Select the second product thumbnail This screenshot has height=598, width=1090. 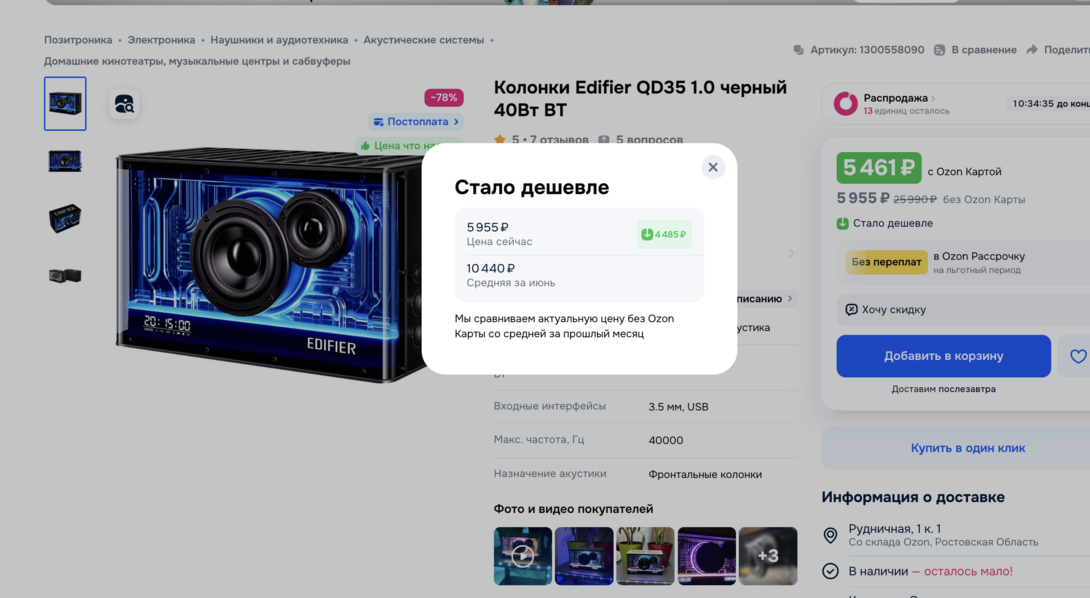click(65, 161)
